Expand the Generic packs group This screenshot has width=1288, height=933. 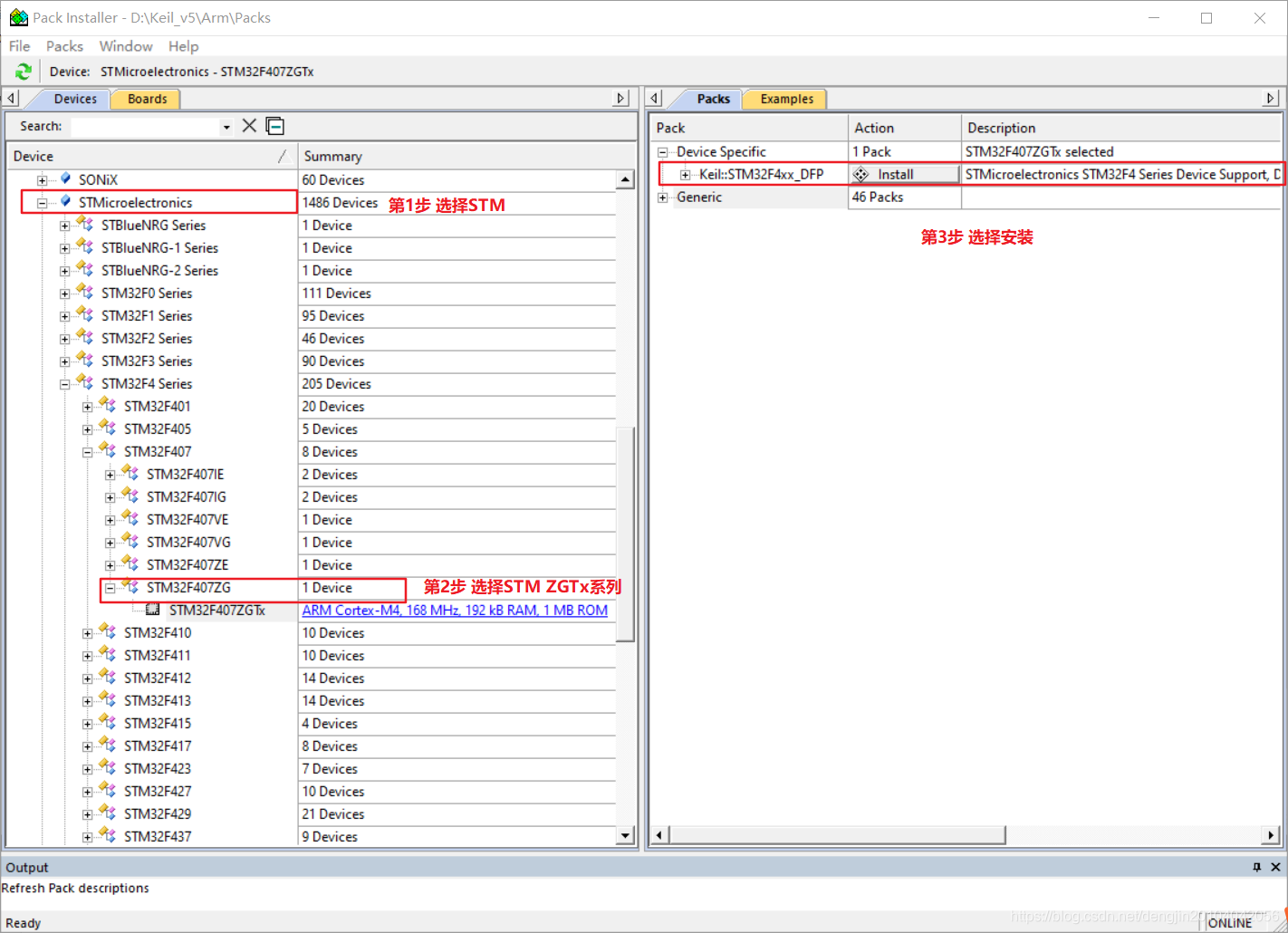click(x=662, y=197)
